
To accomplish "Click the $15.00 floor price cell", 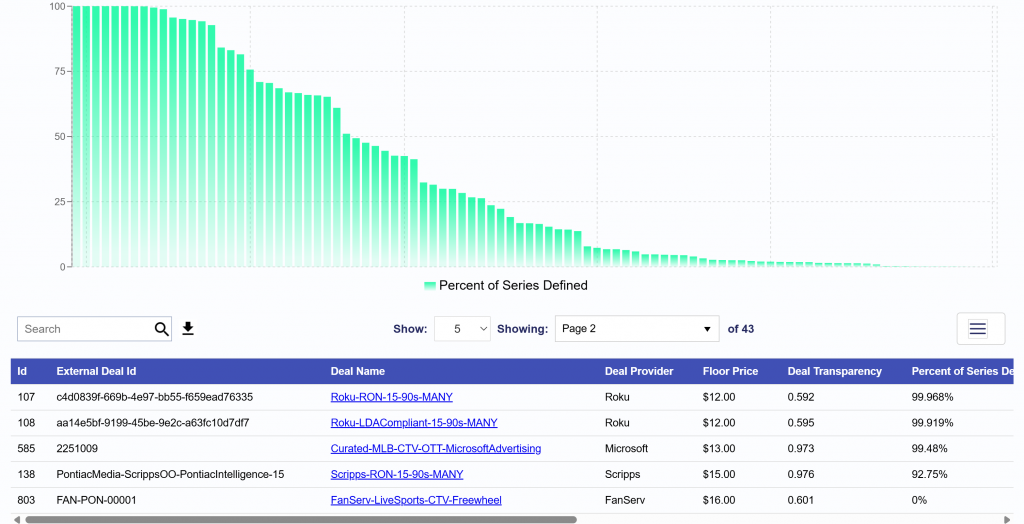I will (718, 474).
